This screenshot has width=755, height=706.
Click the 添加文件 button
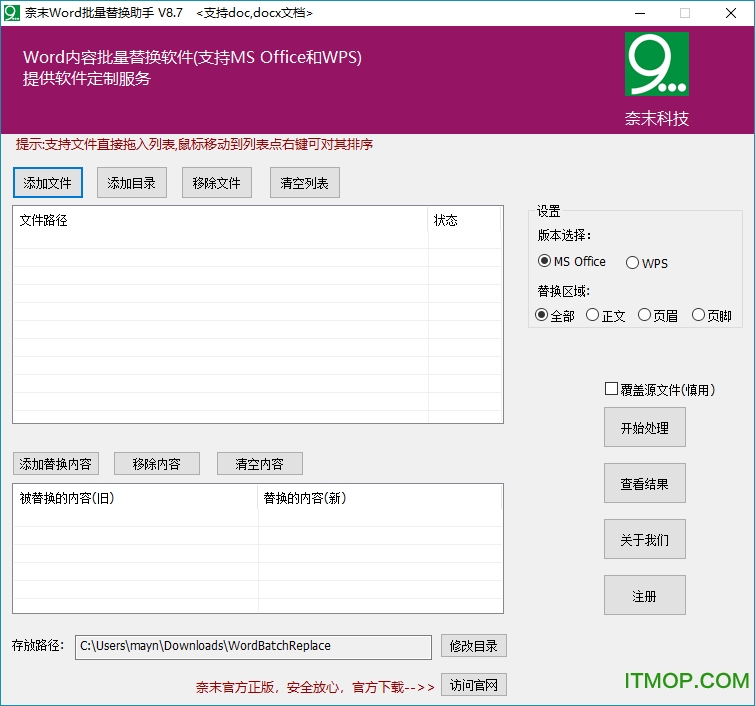(48, 183)
